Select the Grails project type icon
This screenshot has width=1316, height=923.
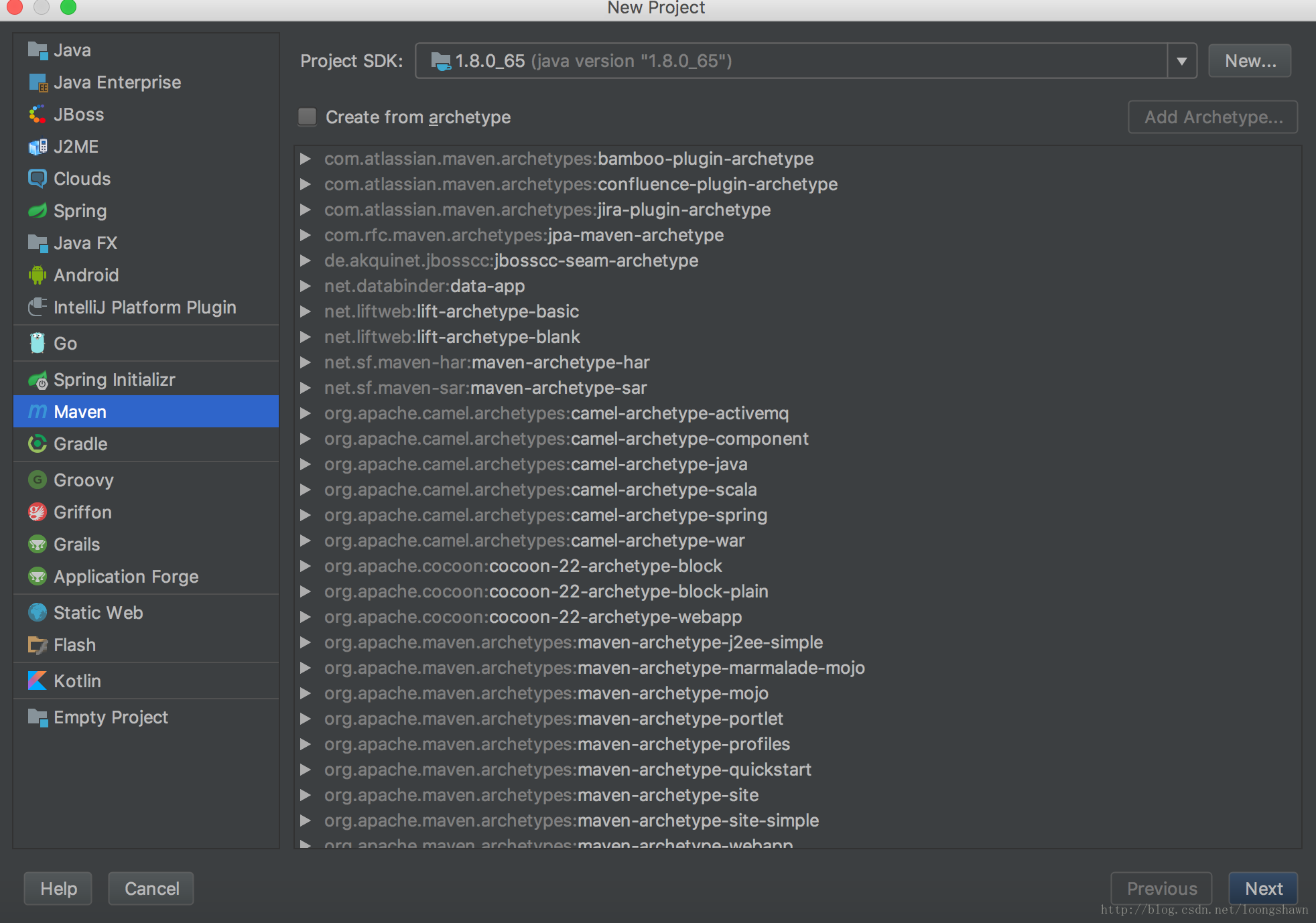37,544
